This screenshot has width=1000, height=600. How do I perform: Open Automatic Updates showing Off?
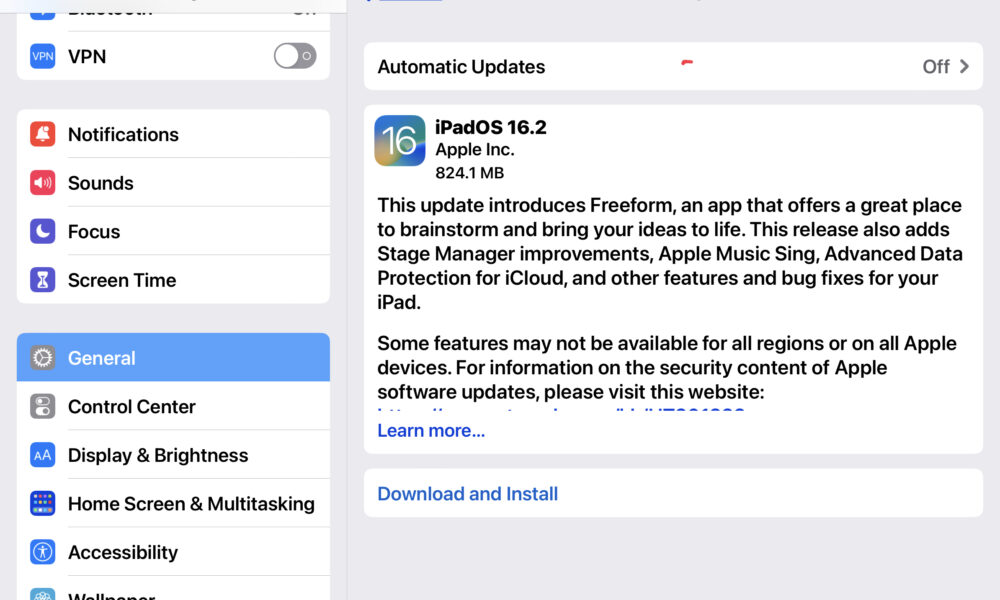pos(673,66)
